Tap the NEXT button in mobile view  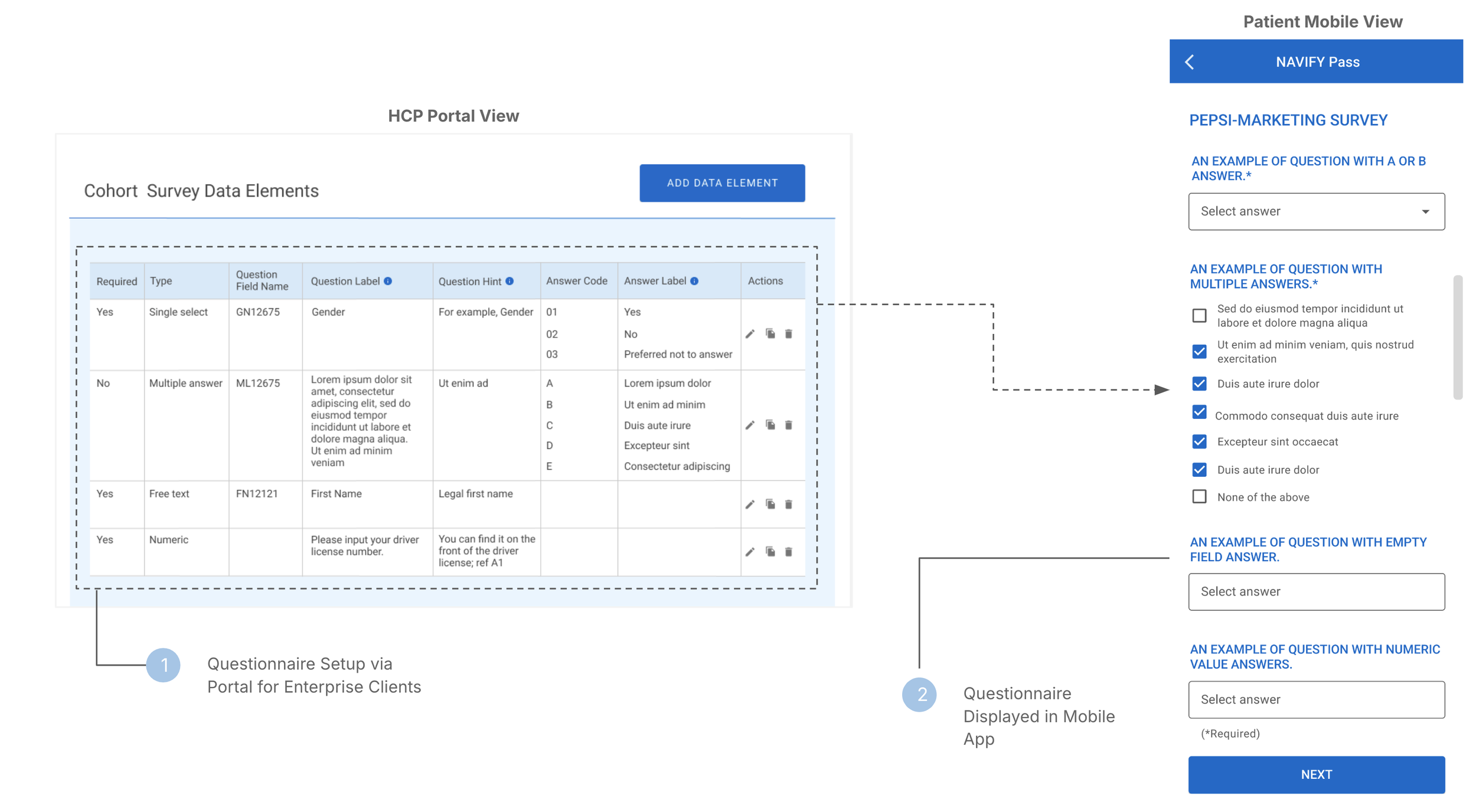pyautogui.click(x=1316, y=774)
